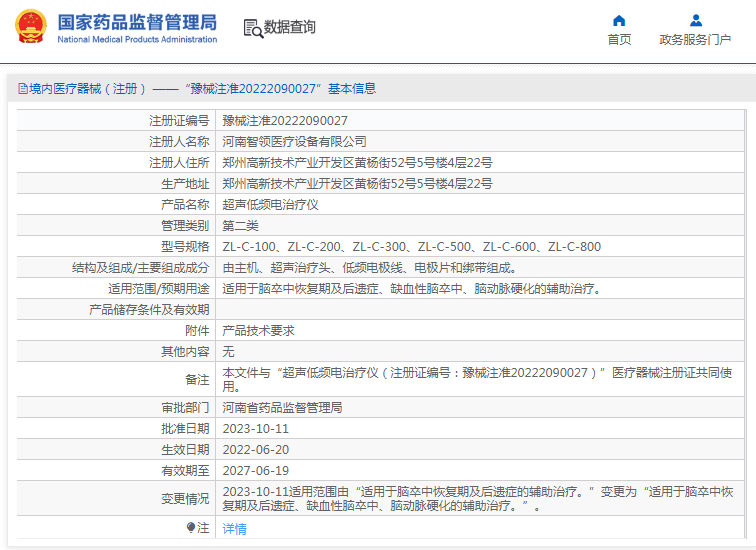Screen dimensions: 756x550
Task: Click the 无 value in 其他内容 row
Action: (x=228, y=351)
